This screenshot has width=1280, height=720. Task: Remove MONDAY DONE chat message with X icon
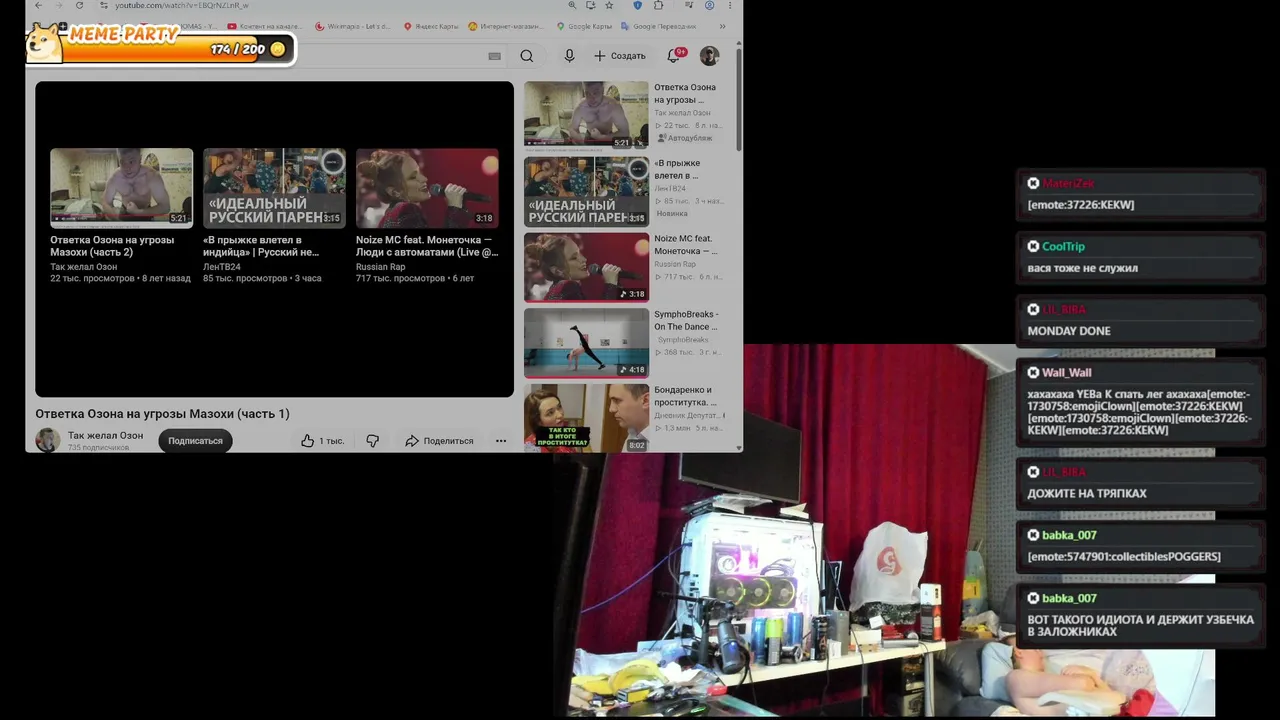coord(1033,309)
